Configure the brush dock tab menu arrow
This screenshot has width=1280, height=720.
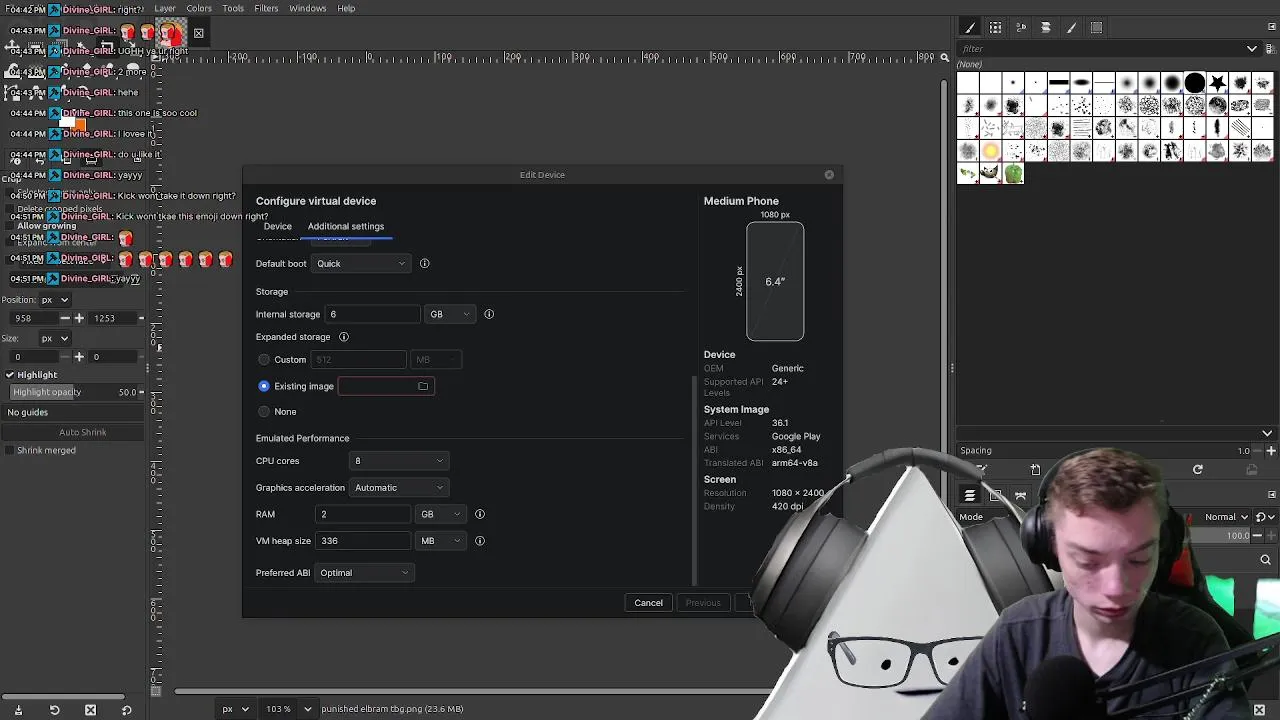[x=1272, y=27]
